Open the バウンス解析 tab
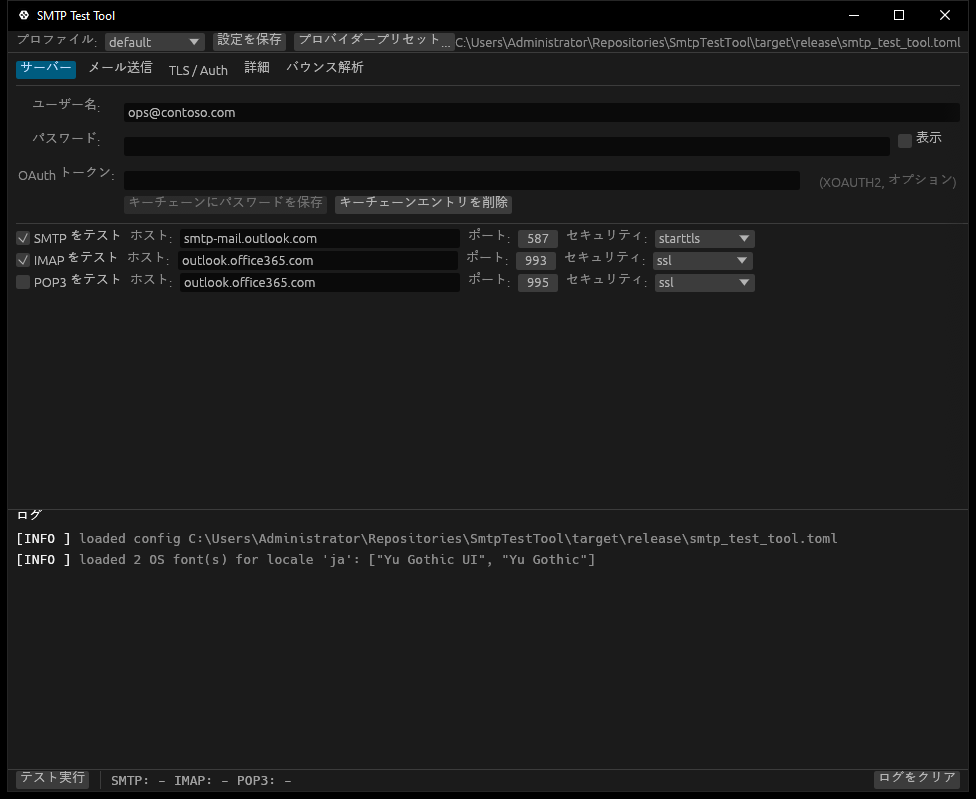This screenshot has width=976, height=799. (x=325, y=68)
